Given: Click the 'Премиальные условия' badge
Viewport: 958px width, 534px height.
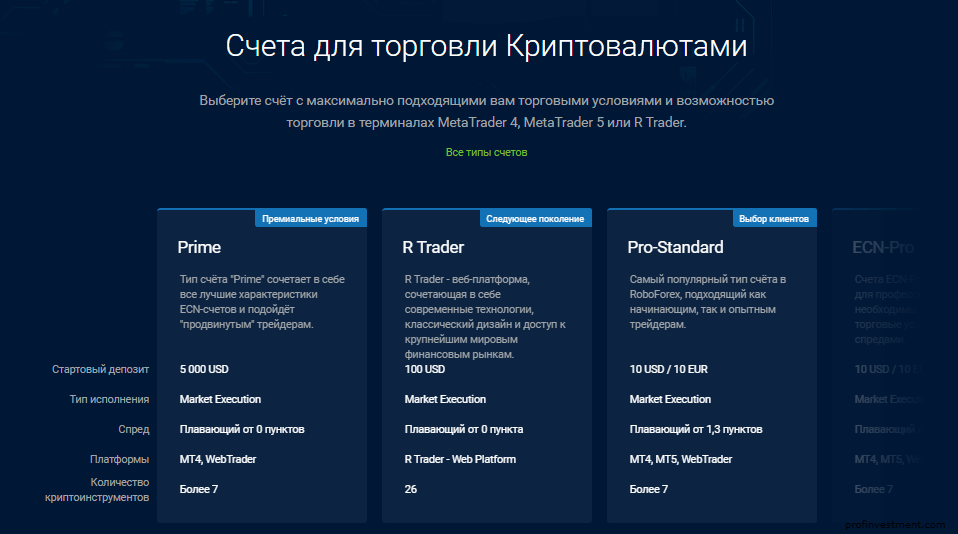Looking at the screenshot, I should pos(310,219).
